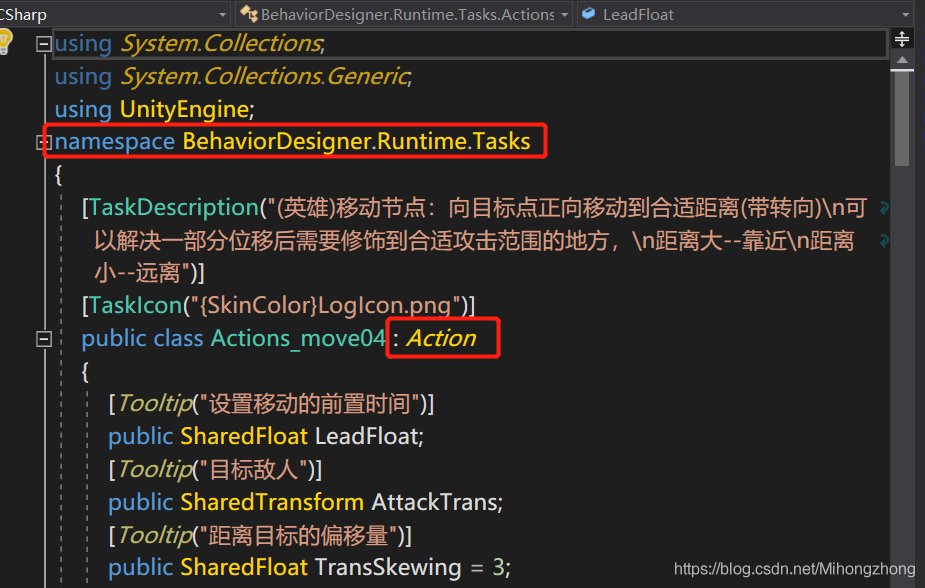Click the Actions_move04 class name
The height and width of the screenshot is (588, 925).
coord(299,339)
